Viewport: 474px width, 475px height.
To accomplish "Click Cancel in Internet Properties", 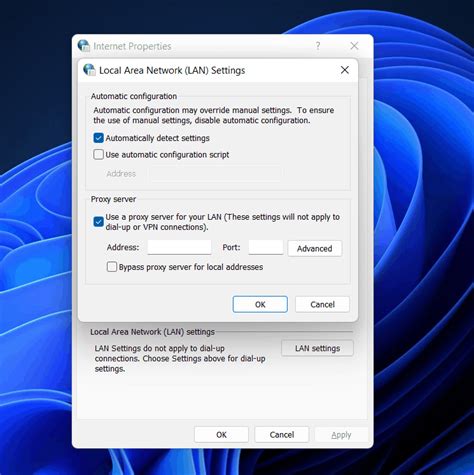I will tap(282, 435).
